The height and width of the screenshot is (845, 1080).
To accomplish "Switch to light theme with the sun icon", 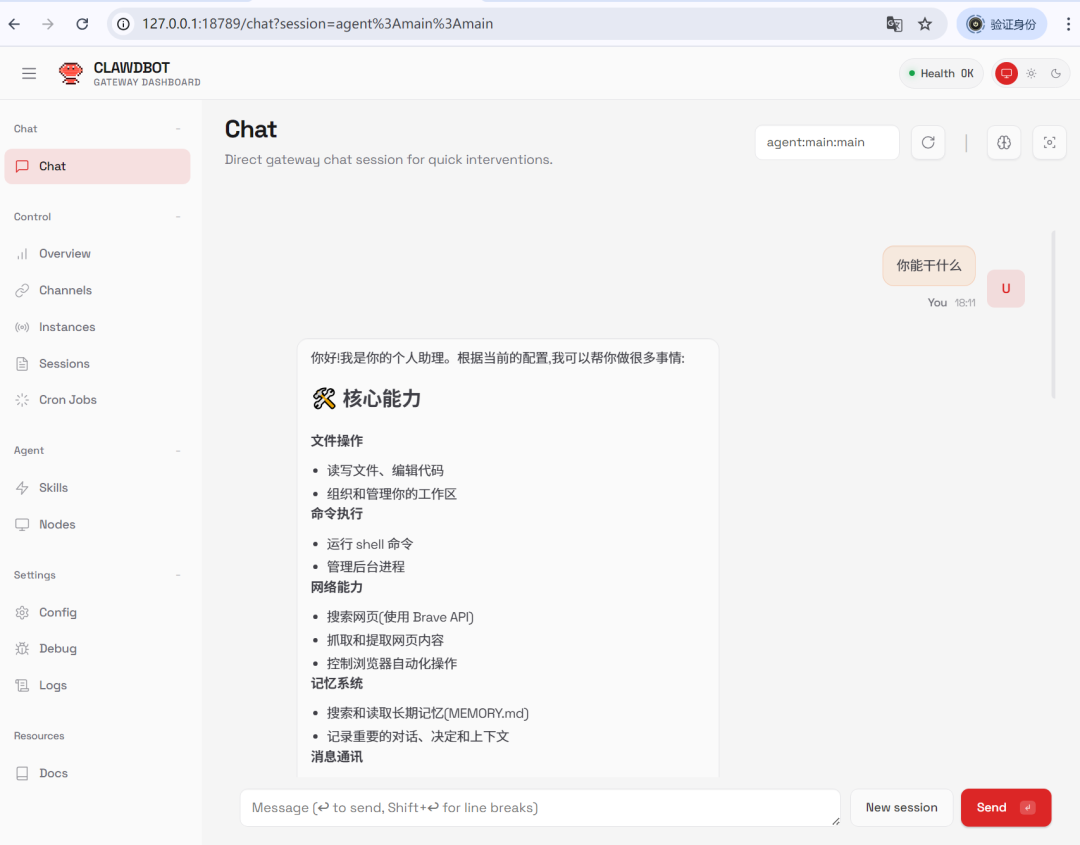I will [1031, 72].
